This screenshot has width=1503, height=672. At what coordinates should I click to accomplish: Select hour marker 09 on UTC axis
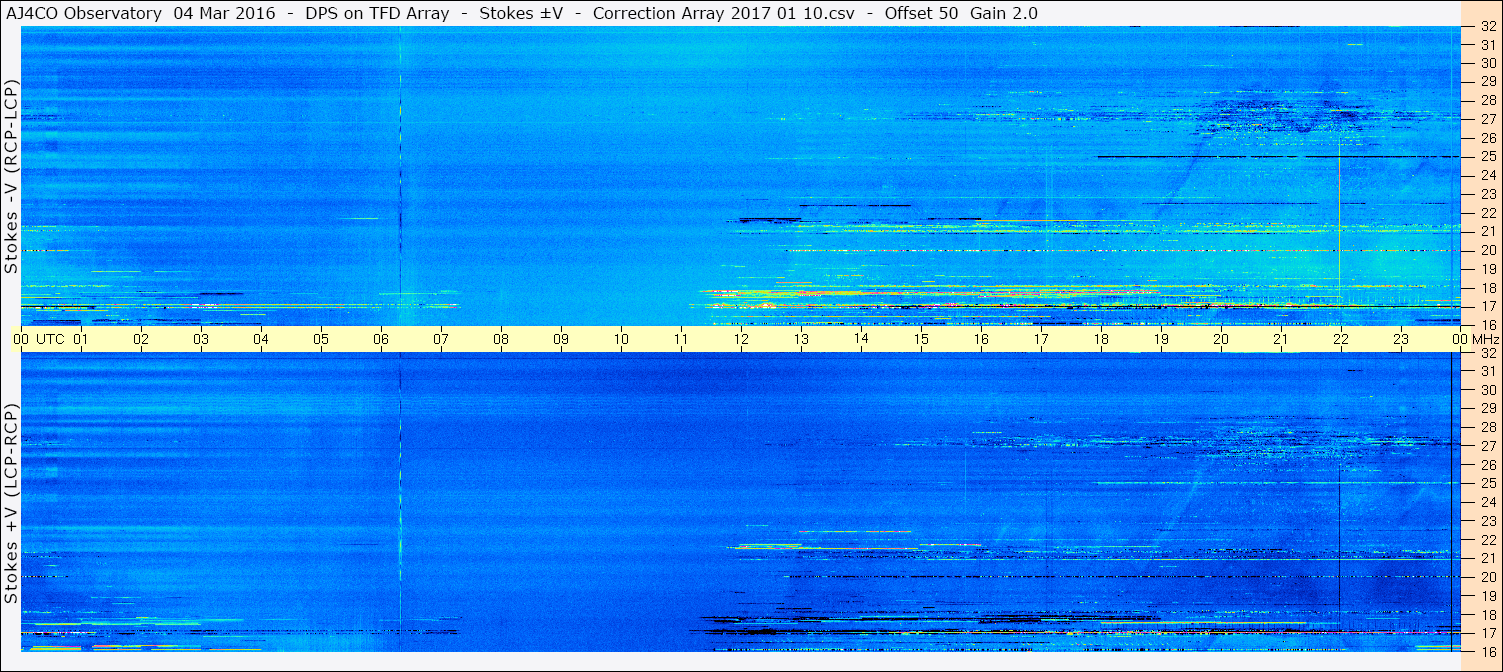(x=561, y=339)
